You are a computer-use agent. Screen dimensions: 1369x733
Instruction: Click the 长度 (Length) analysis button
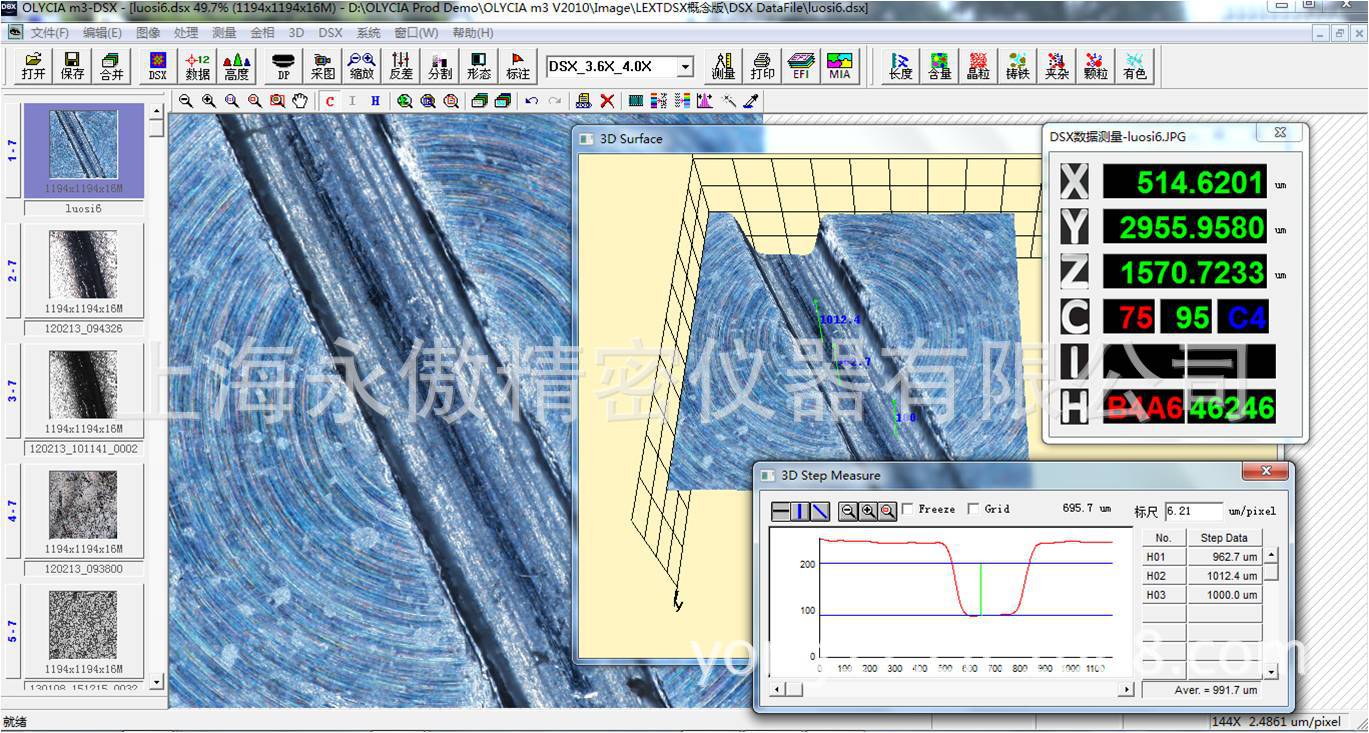coord(900,66)
